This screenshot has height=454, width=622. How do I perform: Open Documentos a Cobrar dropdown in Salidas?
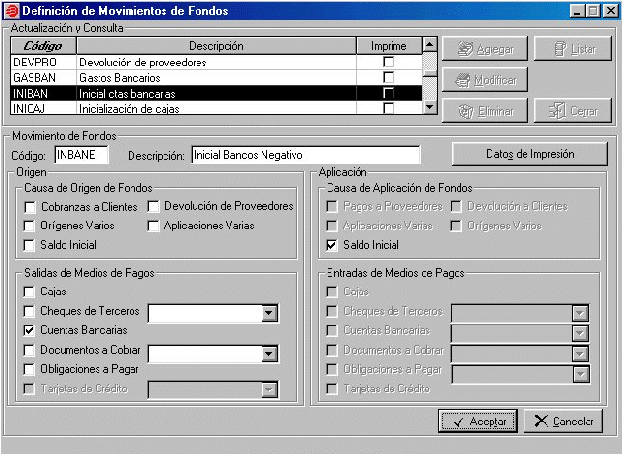tap(268, 353)
